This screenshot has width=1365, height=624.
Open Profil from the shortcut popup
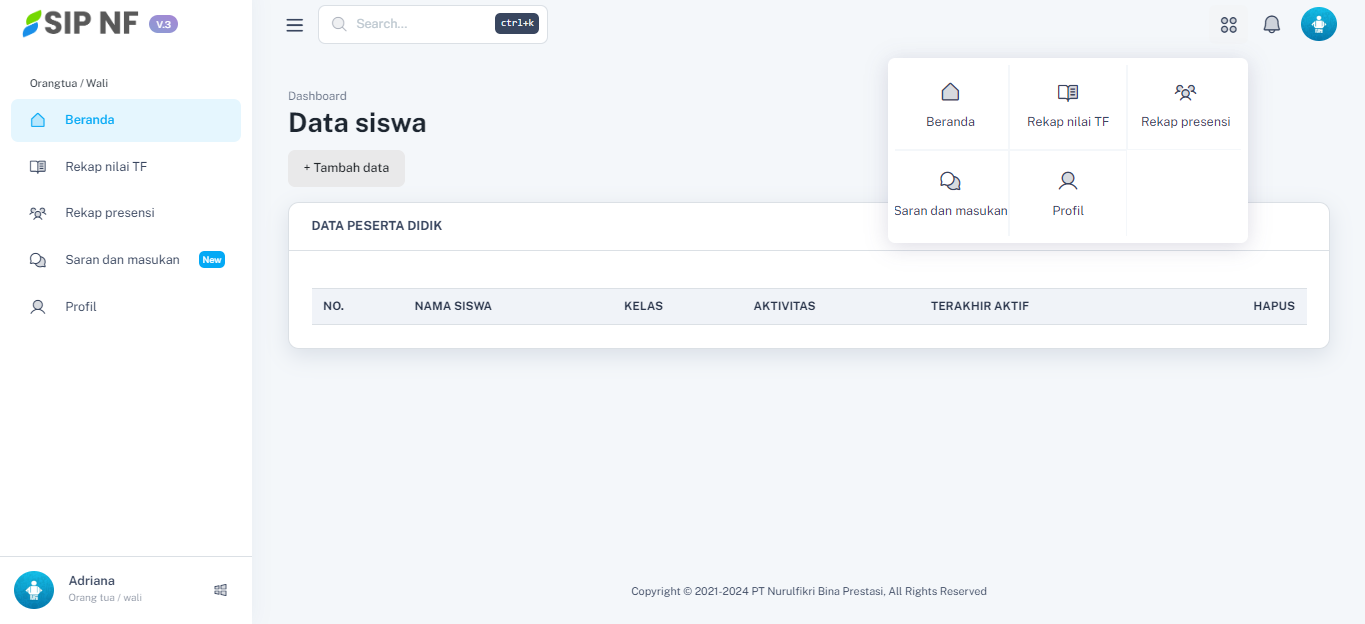click(1068, 194)
